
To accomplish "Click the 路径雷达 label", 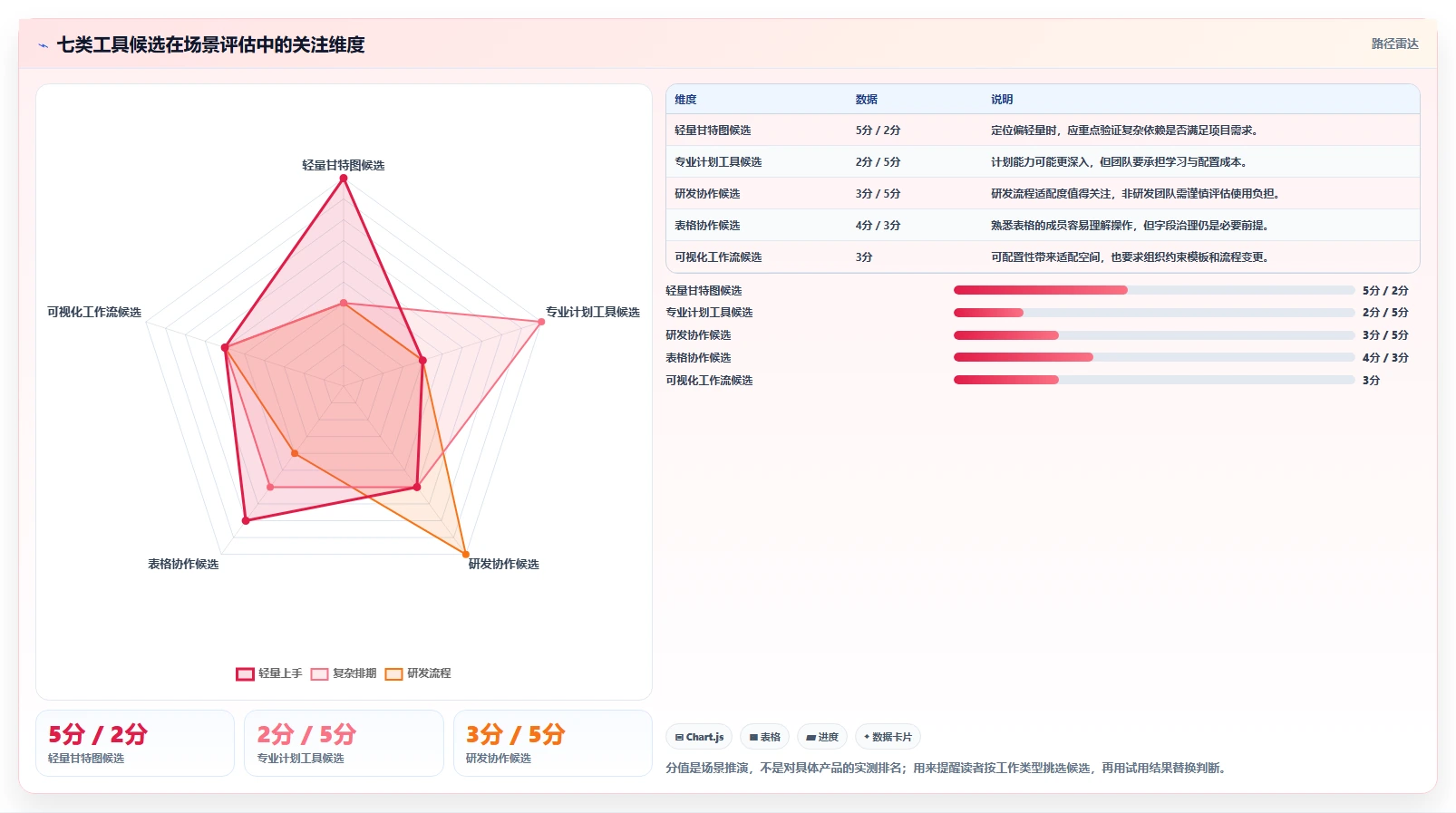I will point(1394,44).
